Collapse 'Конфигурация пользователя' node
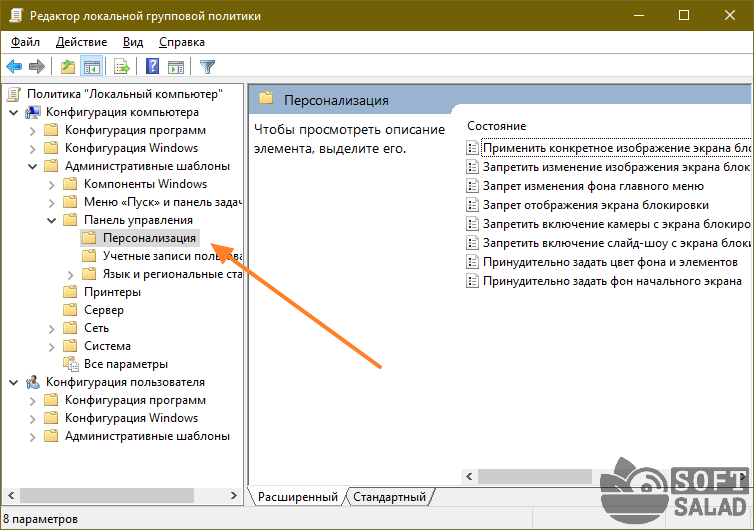 point(14,383)
